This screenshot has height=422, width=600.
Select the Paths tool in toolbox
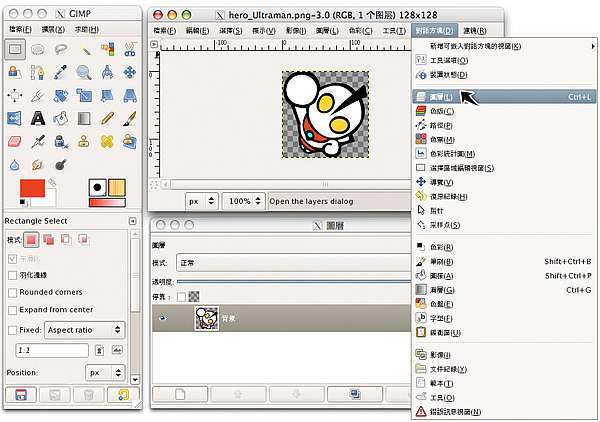pos(38,72)
